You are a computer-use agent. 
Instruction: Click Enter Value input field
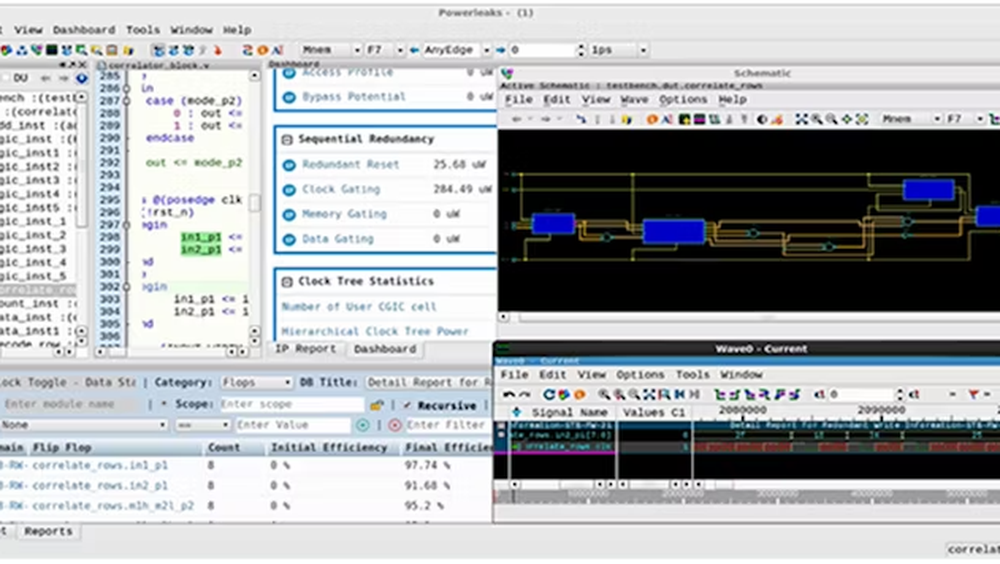[292, 425]
